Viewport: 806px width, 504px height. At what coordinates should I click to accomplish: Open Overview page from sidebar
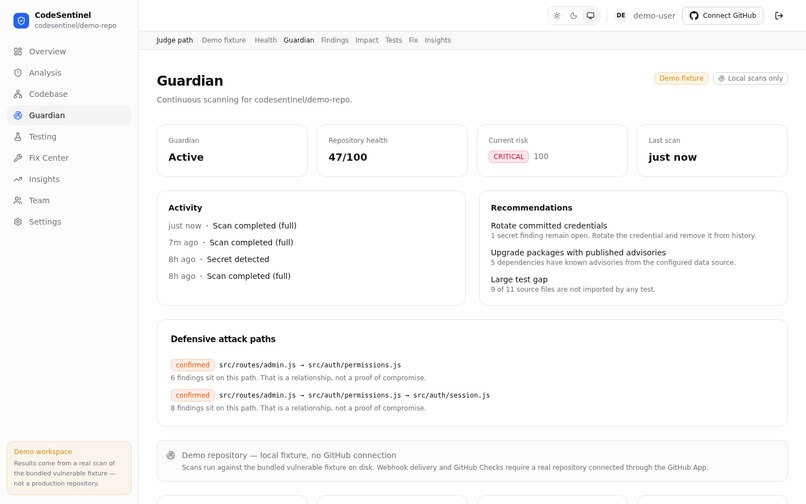[69, 51]
